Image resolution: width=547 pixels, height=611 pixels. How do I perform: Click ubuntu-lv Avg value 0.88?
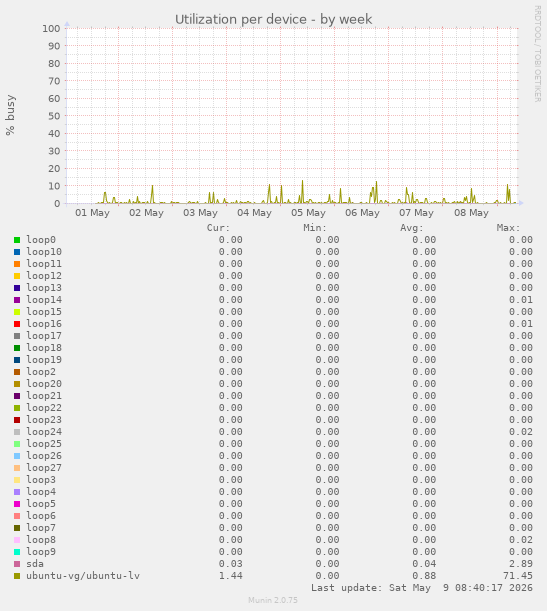(x=424, y=576)
